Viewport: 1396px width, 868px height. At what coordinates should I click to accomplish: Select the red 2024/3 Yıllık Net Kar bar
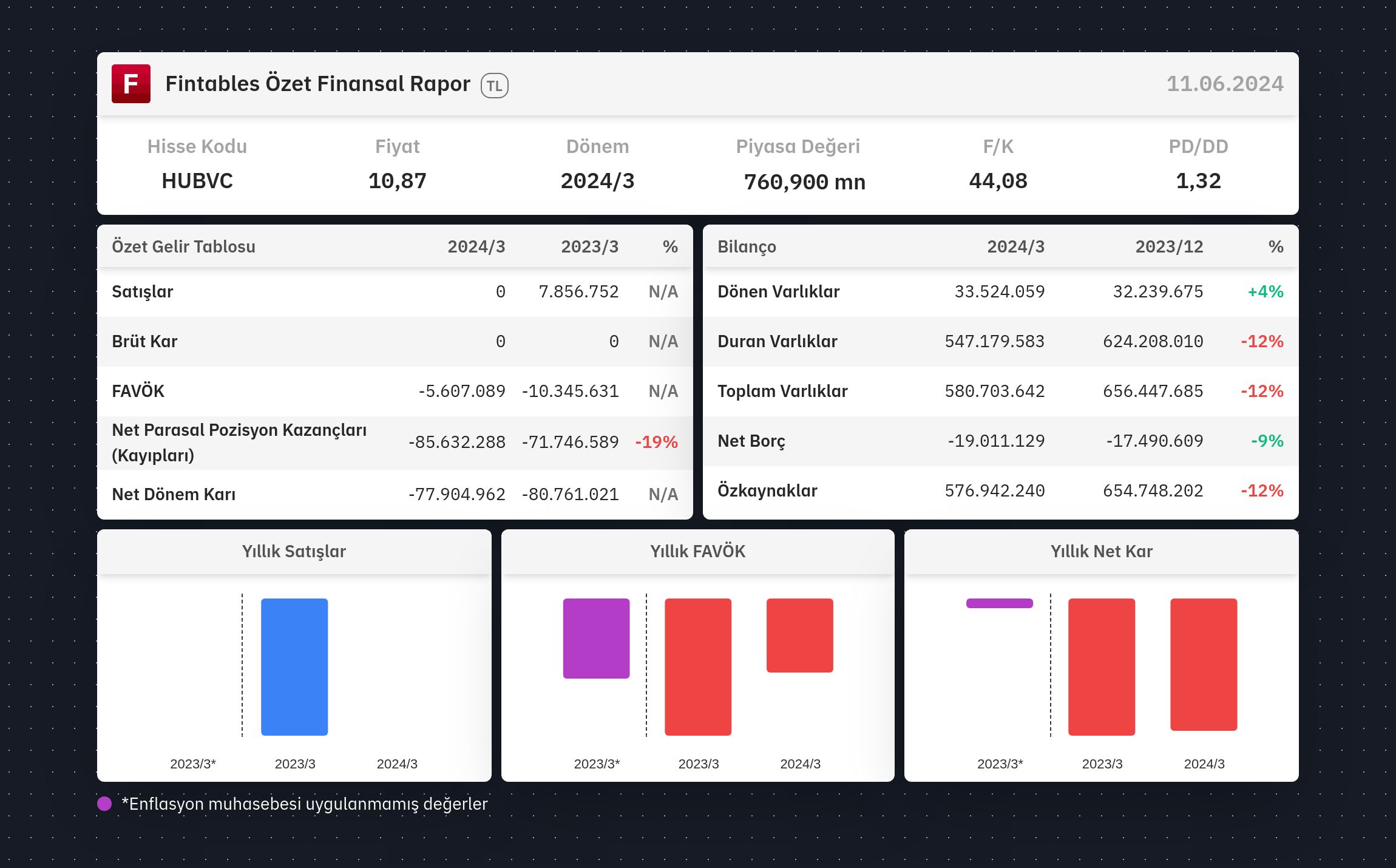1204,665
